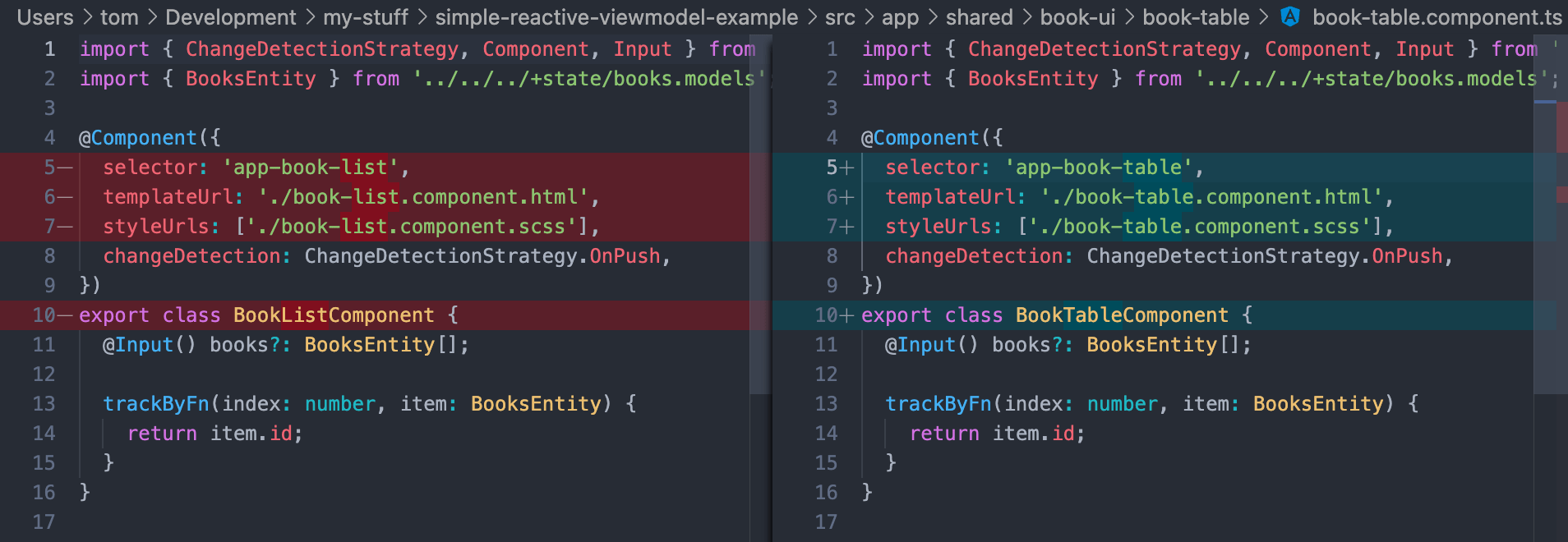Open the simple-reactive-viewmodel-example breadcrumb segment

coord(616,17)
